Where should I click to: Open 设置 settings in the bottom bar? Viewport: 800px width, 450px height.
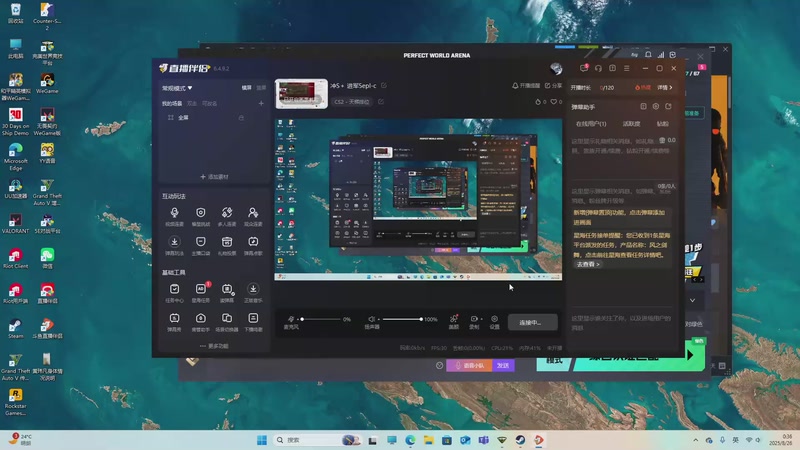[494, 321]
